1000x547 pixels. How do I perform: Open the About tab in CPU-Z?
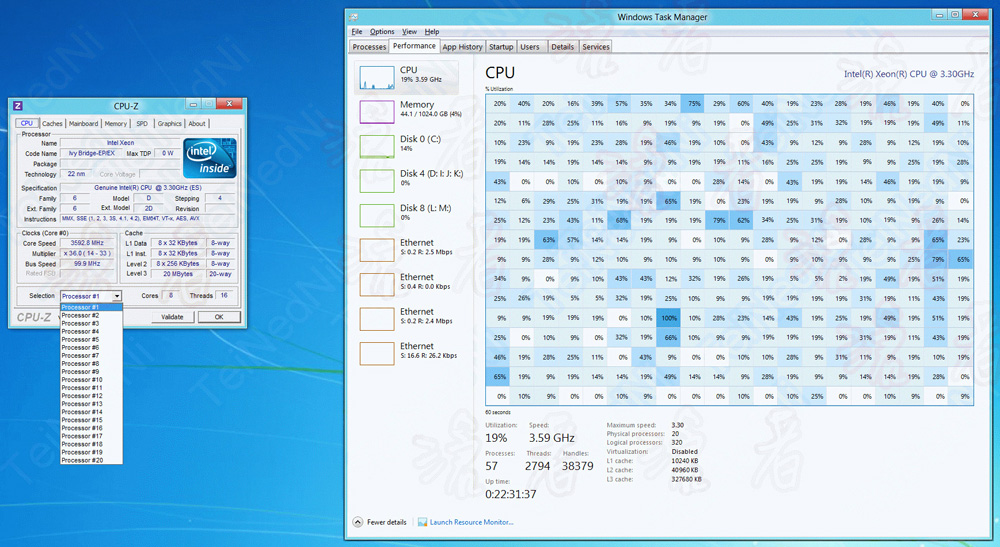tap(197, 124)
